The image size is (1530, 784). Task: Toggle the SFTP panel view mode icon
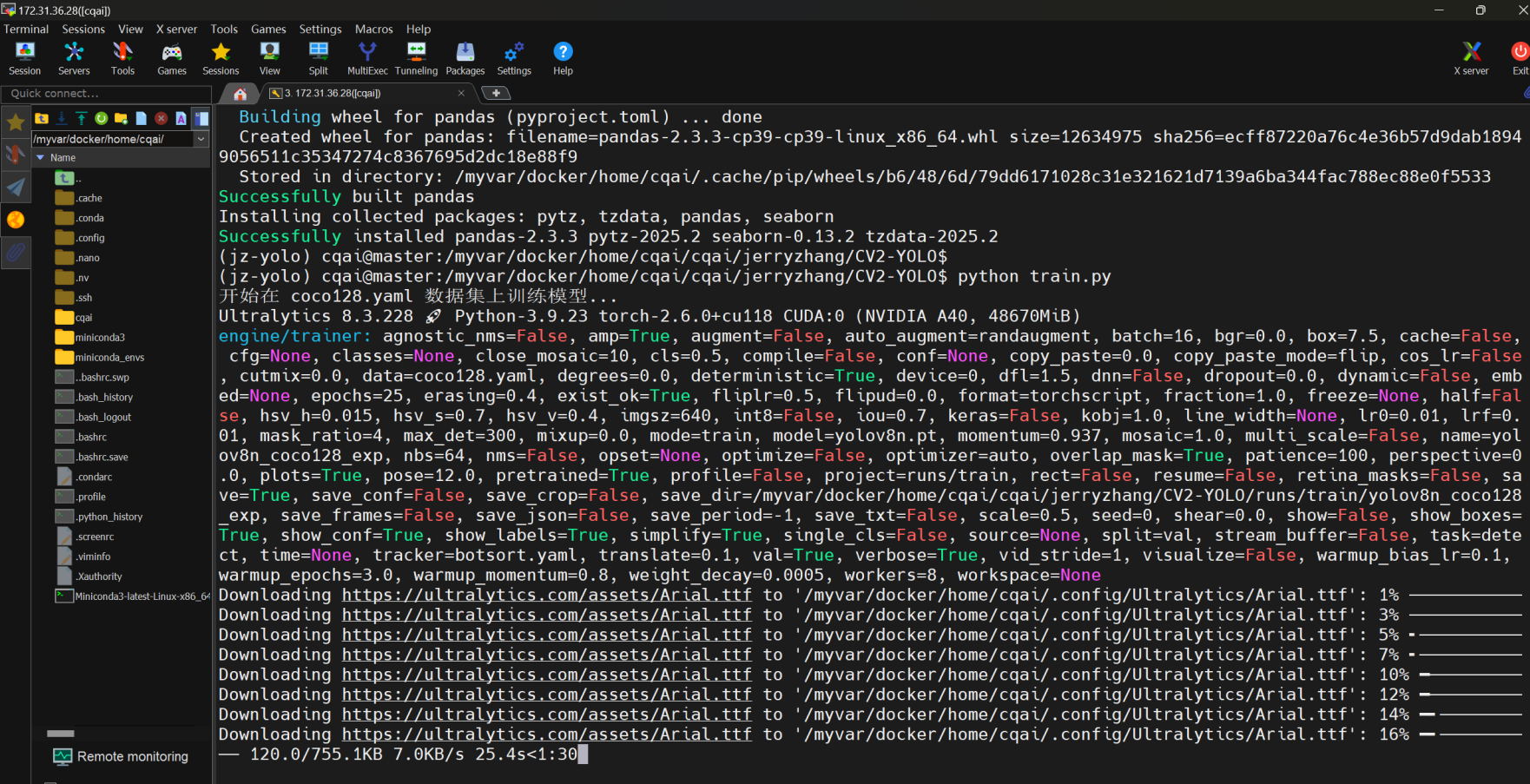click(201, 118)
